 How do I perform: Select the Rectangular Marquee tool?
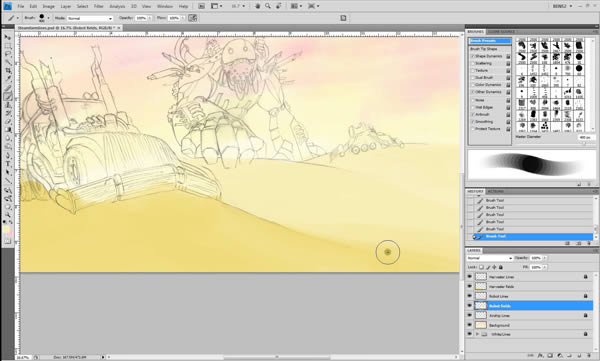click(x=7, y=46)
